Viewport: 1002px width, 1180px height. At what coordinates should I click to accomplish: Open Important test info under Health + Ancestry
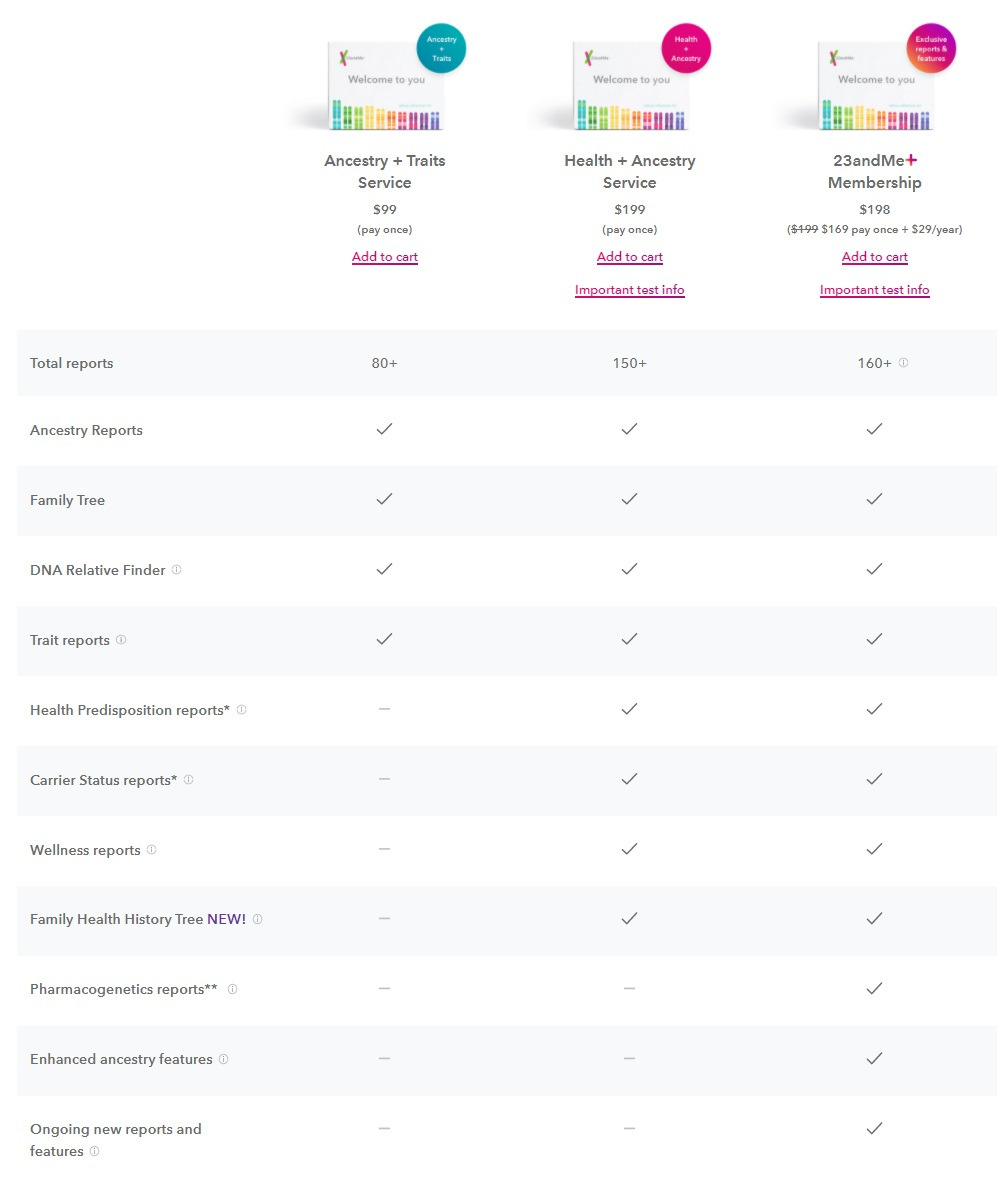pos(629,290)
